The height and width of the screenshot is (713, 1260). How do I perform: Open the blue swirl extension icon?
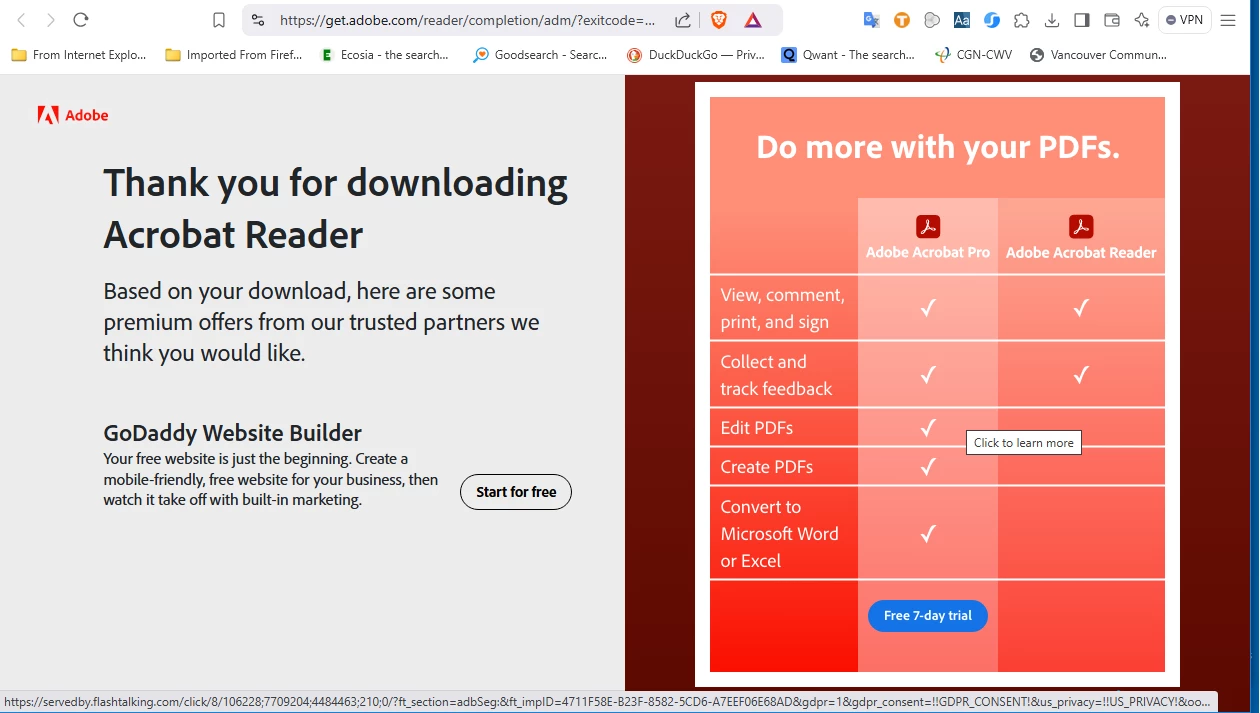(992, 20)
